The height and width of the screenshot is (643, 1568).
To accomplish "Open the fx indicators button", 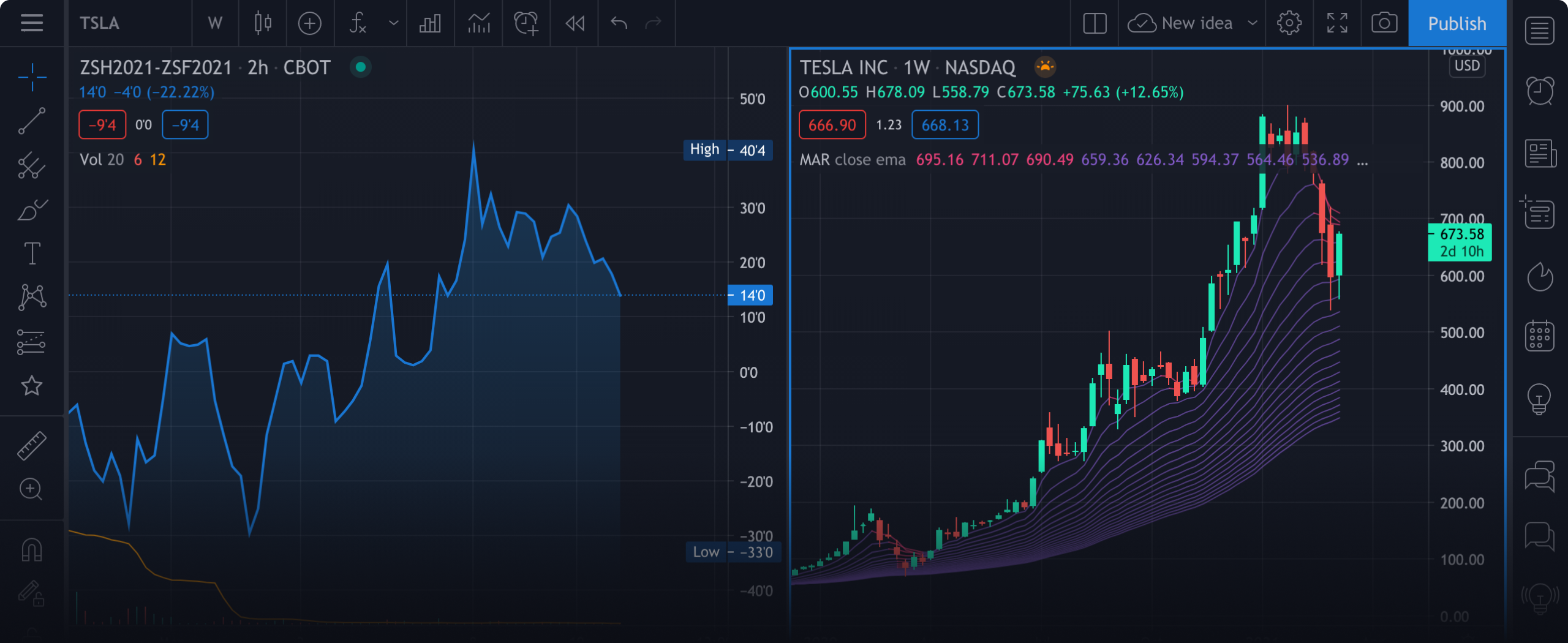I will [358, 23].
